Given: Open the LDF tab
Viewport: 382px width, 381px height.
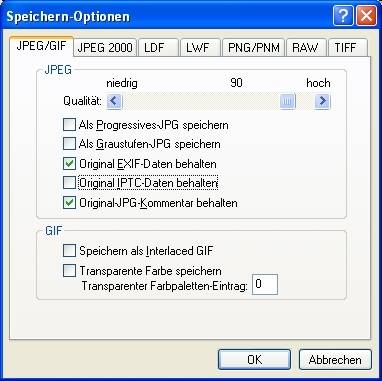Looking at the screenshot, I should click(x=158, y=48).
